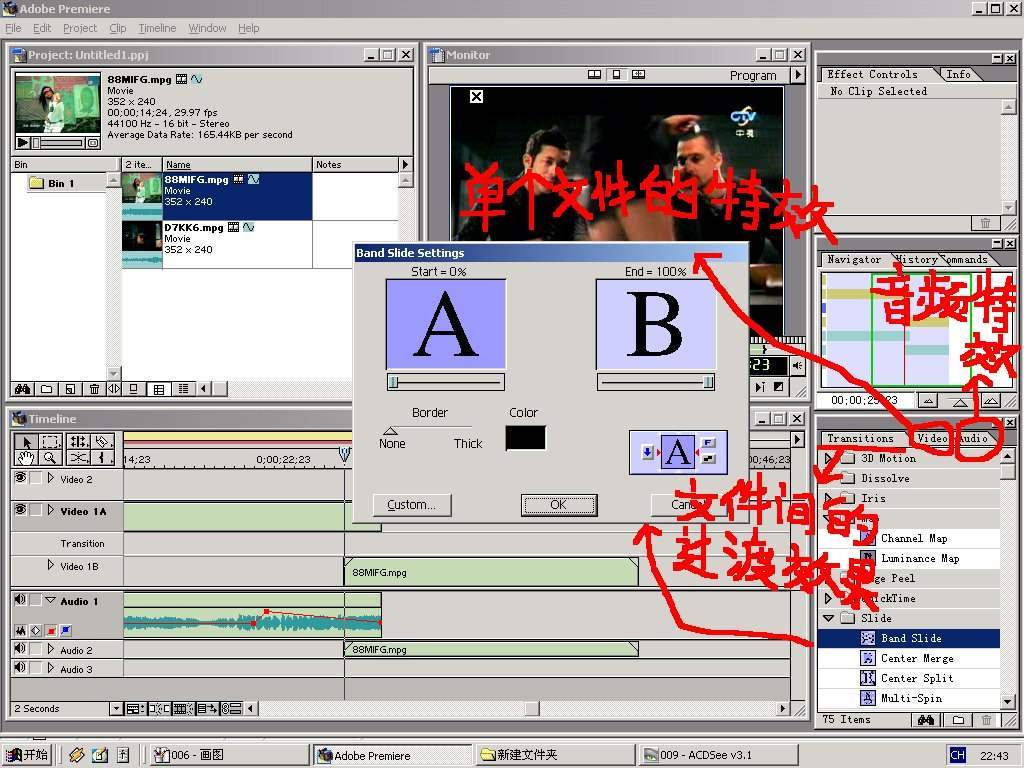Screen dimensions: 1024x768
Task: Click the blue pan rubberband icon on Audio 1
Action: [x=66, y=631]
